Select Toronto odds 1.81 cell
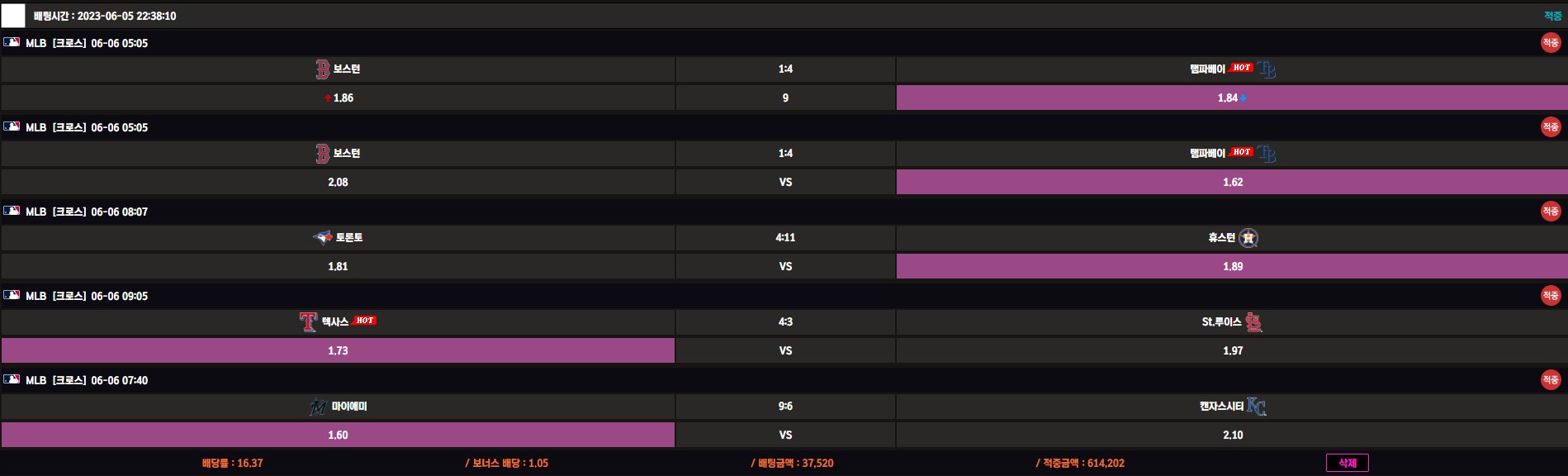The image size is (1568, 476). coord(338,266)
